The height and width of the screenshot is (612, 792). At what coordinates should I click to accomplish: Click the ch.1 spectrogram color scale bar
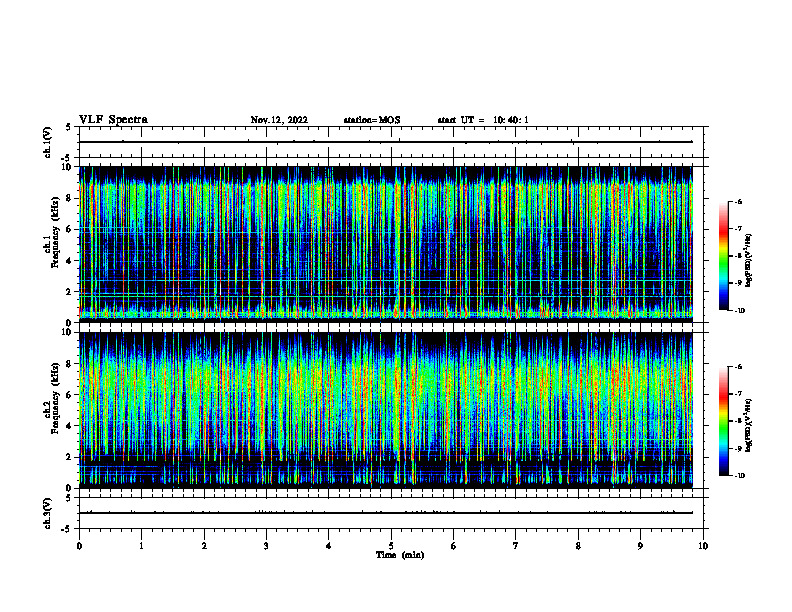coord(723,256)
